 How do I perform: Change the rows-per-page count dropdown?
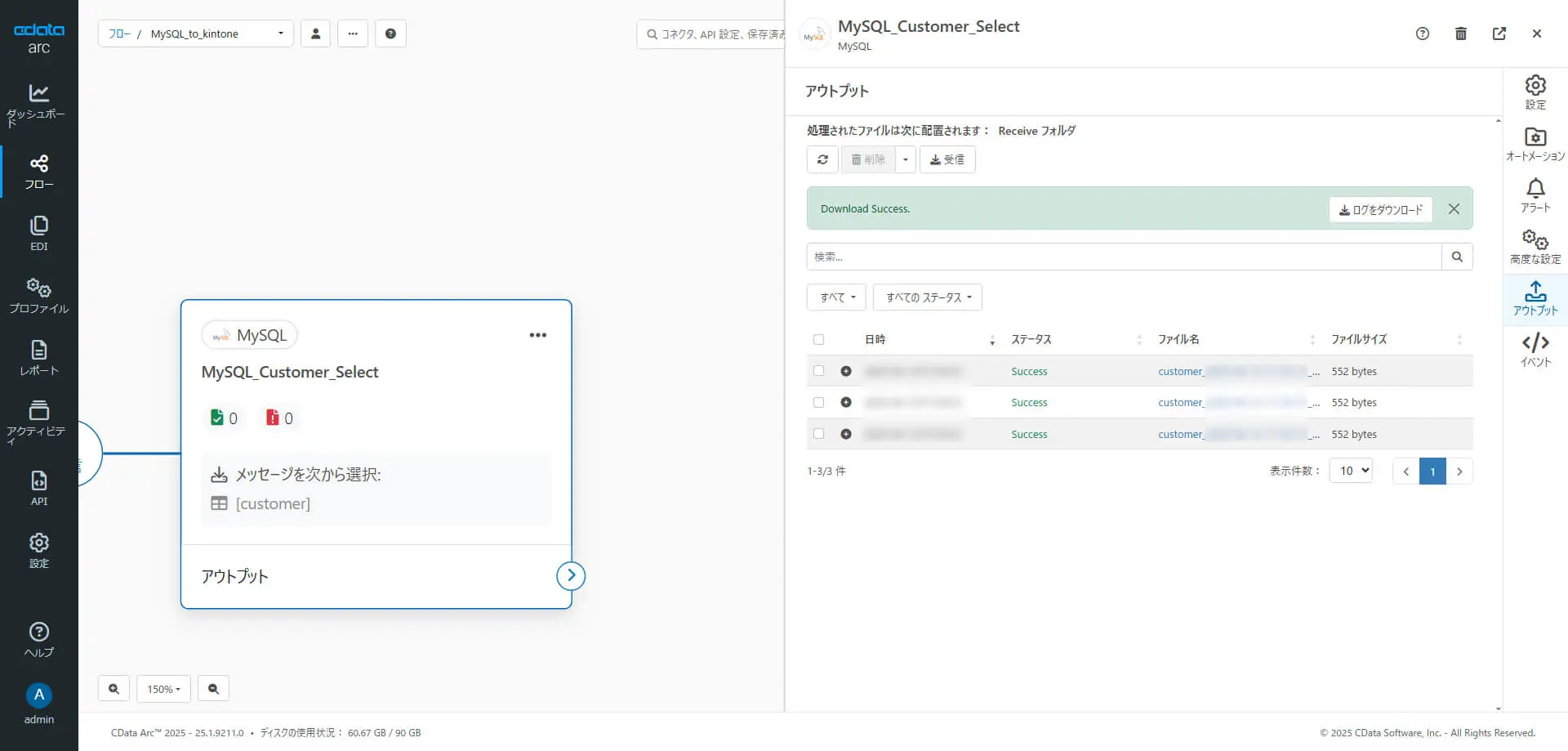click(1351, 471)
